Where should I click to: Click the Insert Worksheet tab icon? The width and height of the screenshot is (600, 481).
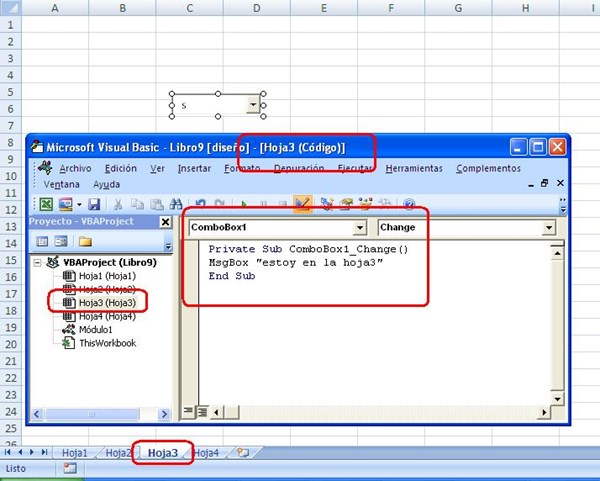tap(243, 453)
